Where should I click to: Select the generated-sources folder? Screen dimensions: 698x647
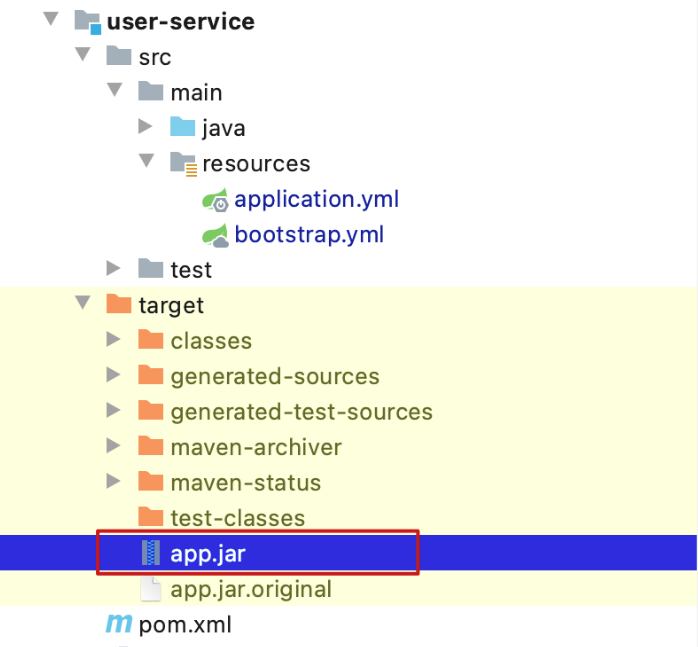[x=275, y=376]
